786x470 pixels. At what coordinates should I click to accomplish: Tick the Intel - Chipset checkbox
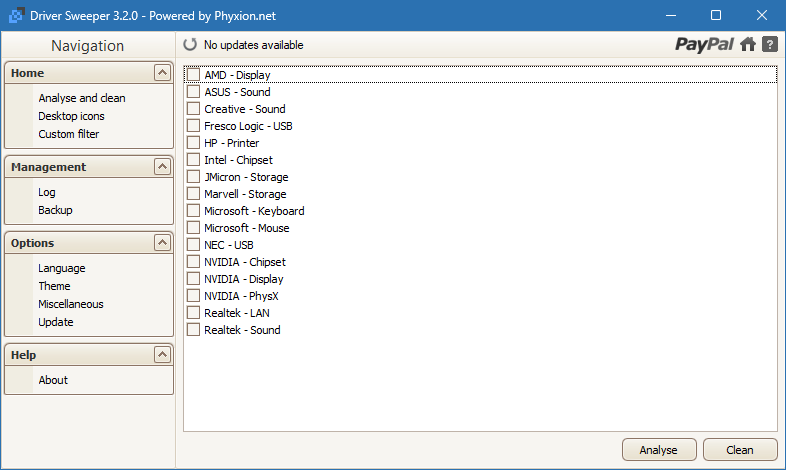pyautogui.click(x=193, y=160)
